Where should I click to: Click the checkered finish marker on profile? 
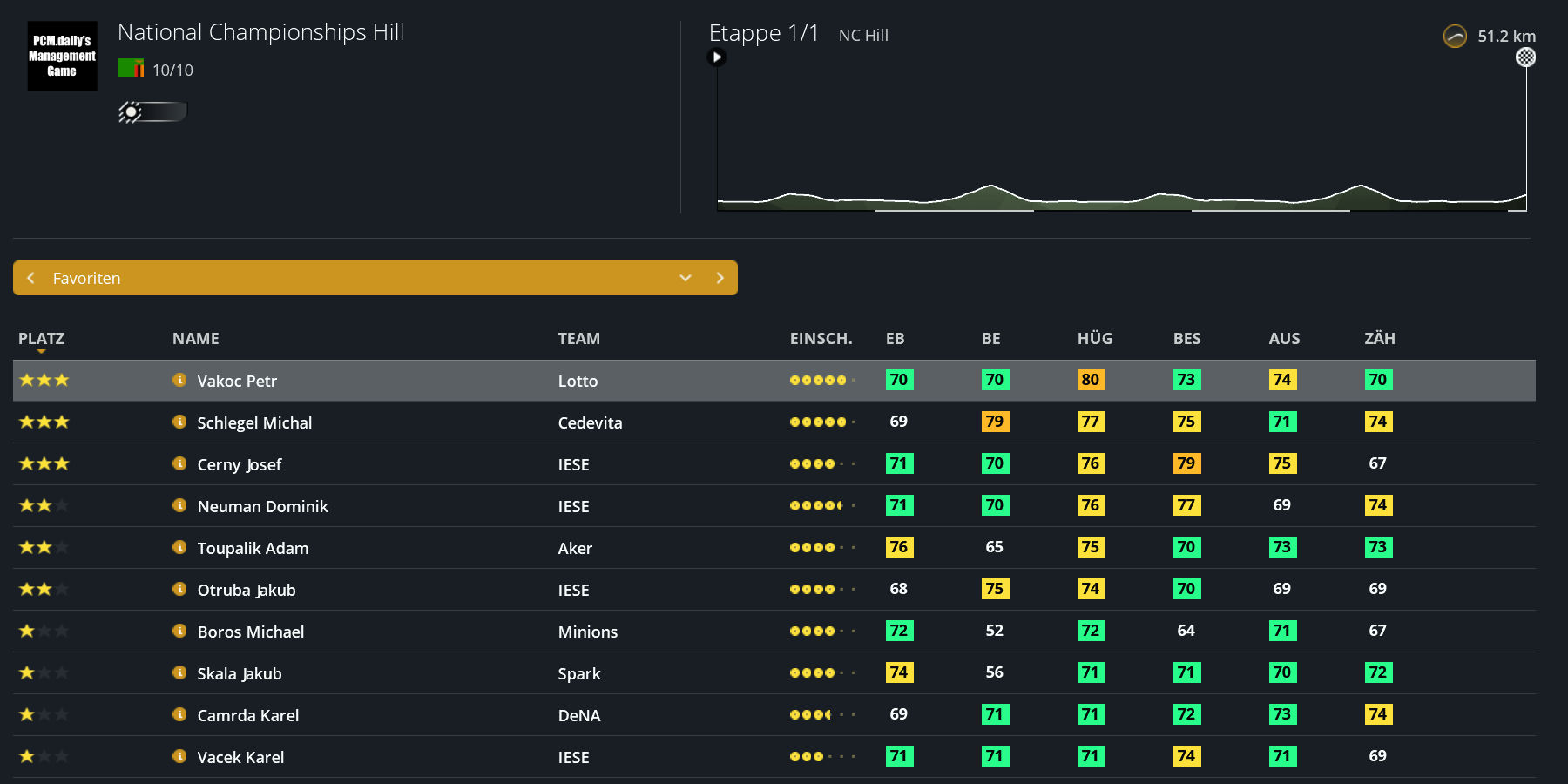click(x=1526, y=57)
